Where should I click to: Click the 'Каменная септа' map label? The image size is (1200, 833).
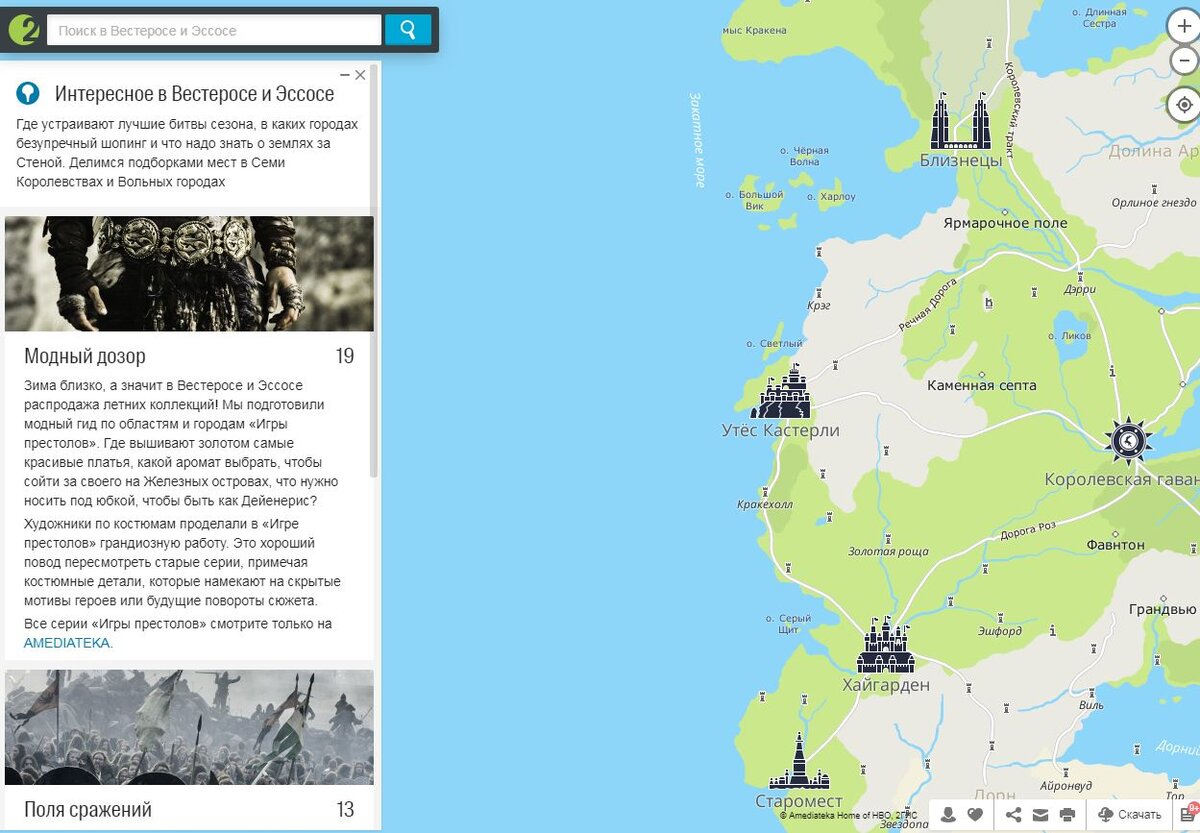(982, 385)
